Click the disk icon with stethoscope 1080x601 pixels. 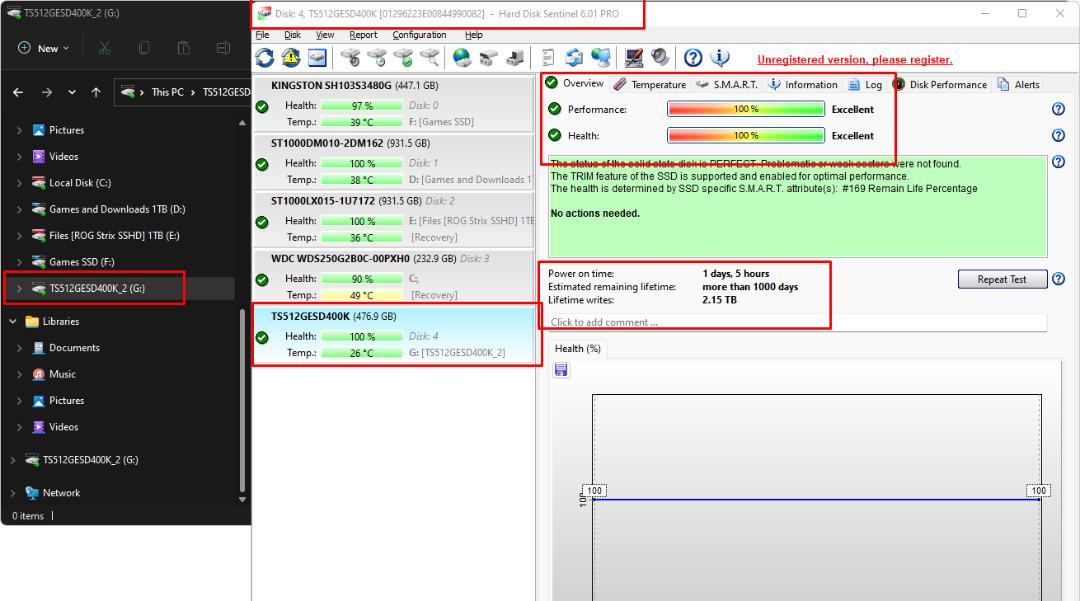[351, 58]
